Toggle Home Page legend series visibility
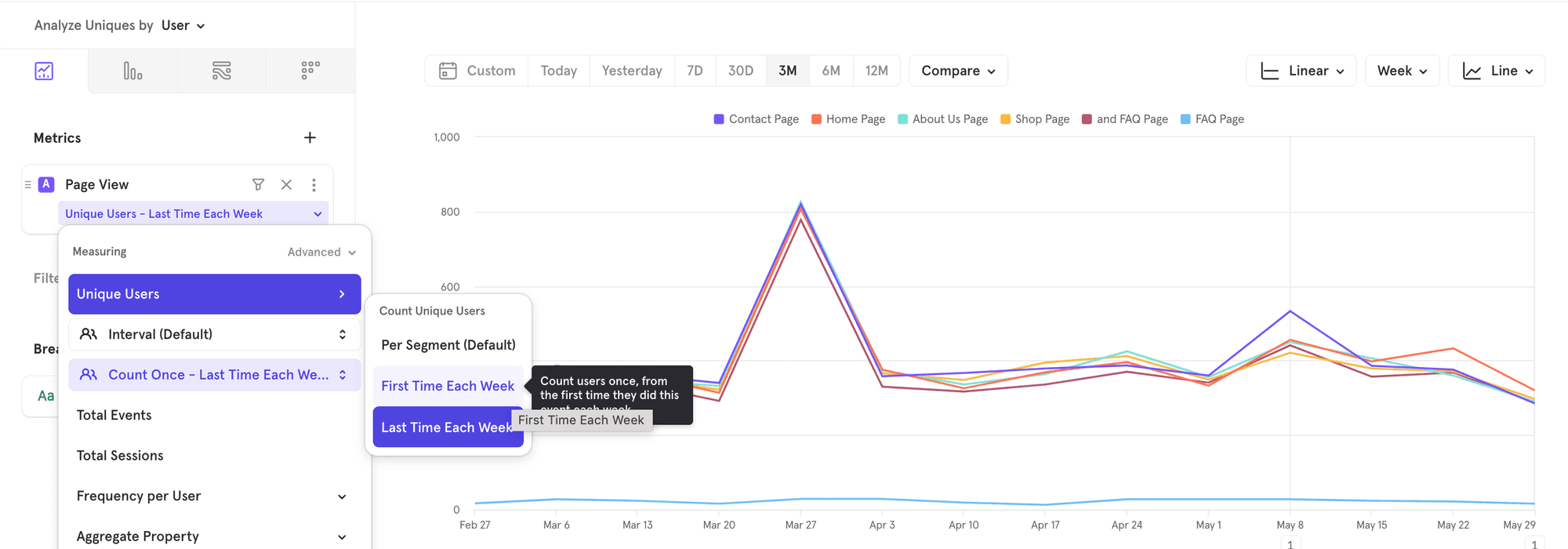 point(848,119)
